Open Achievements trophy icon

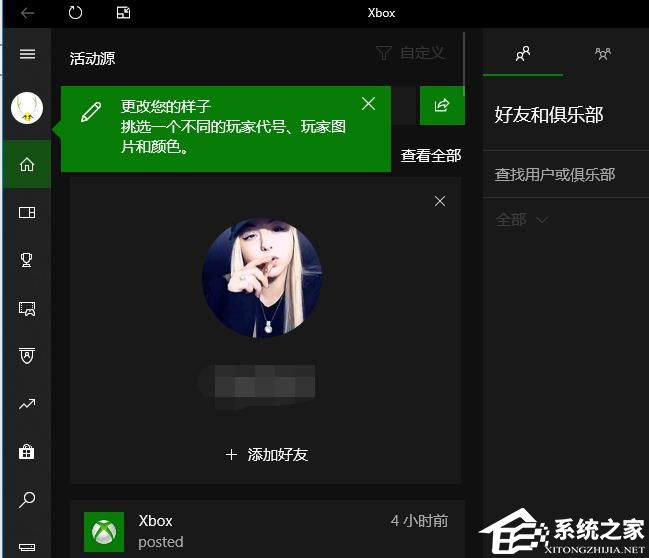click(x=27, y=260)
